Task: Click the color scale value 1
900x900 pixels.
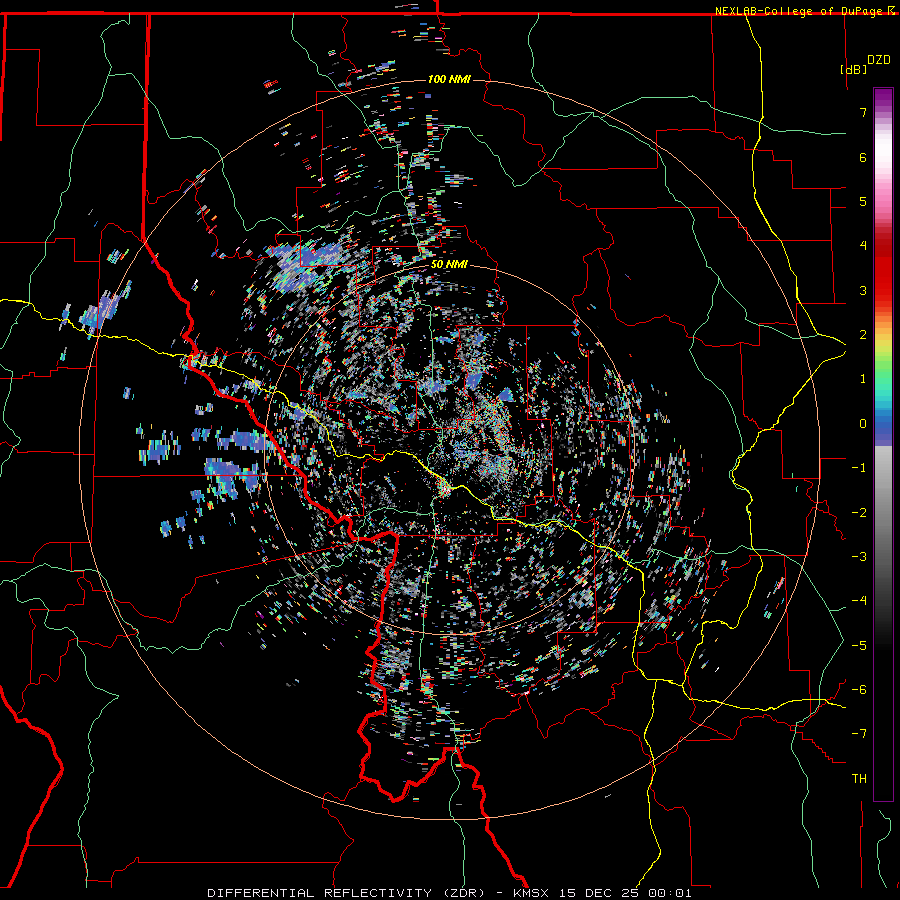Action: [x=863, y=379]
